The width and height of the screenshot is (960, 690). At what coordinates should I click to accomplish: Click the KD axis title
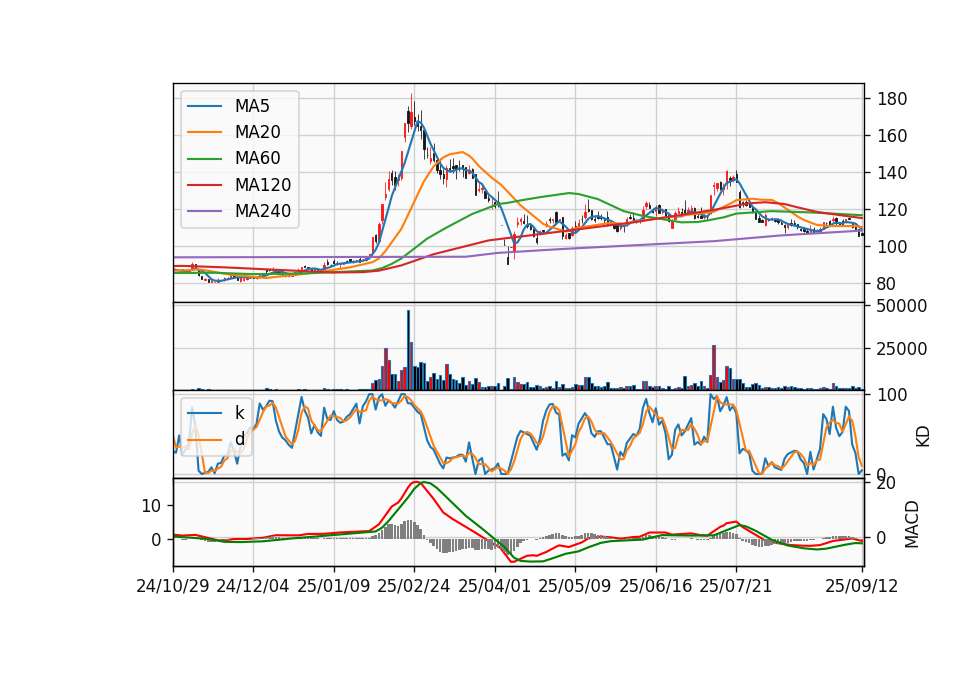point(923,437)
